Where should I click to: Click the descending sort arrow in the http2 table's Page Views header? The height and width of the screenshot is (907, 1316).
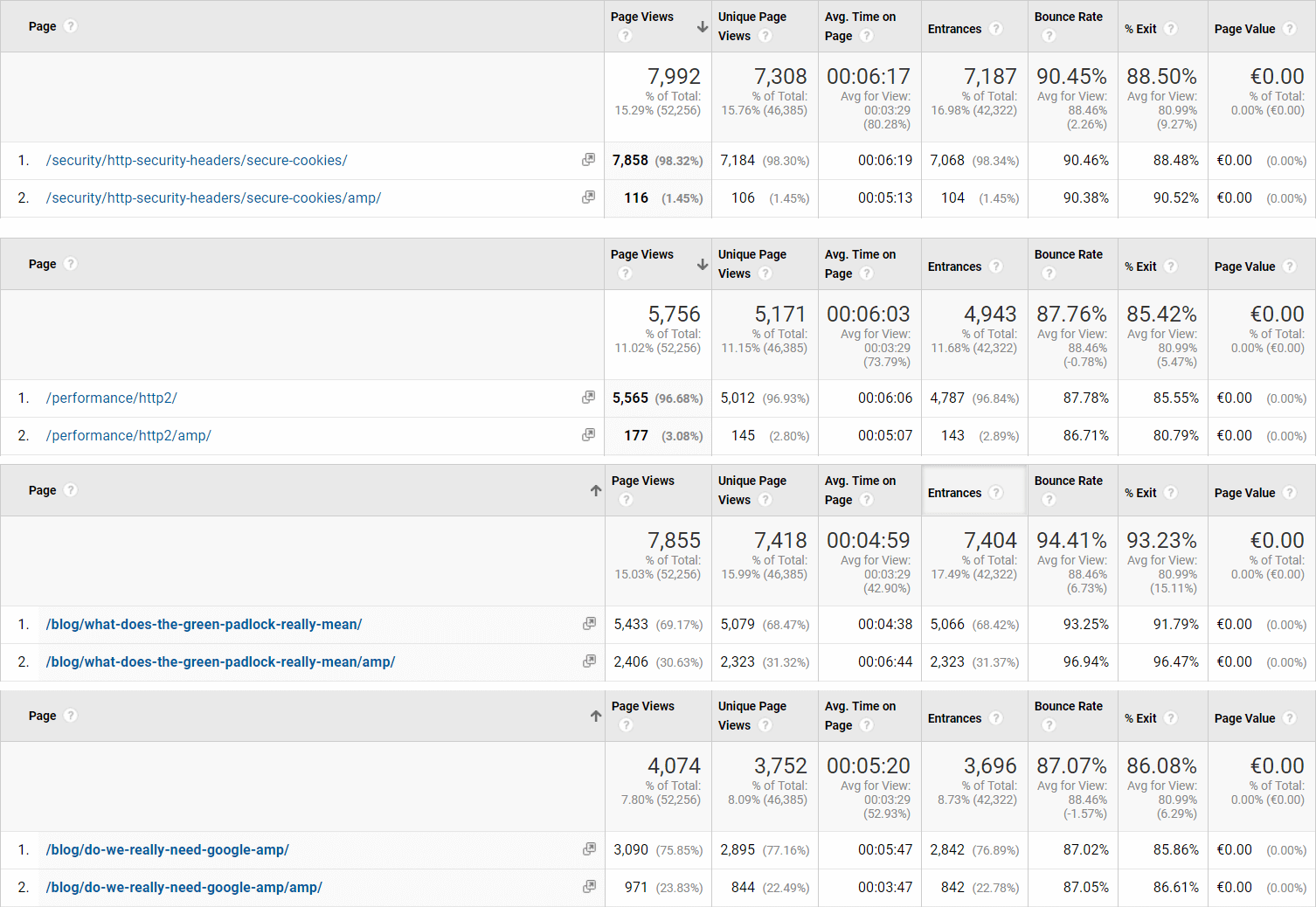tap(703, 265)
